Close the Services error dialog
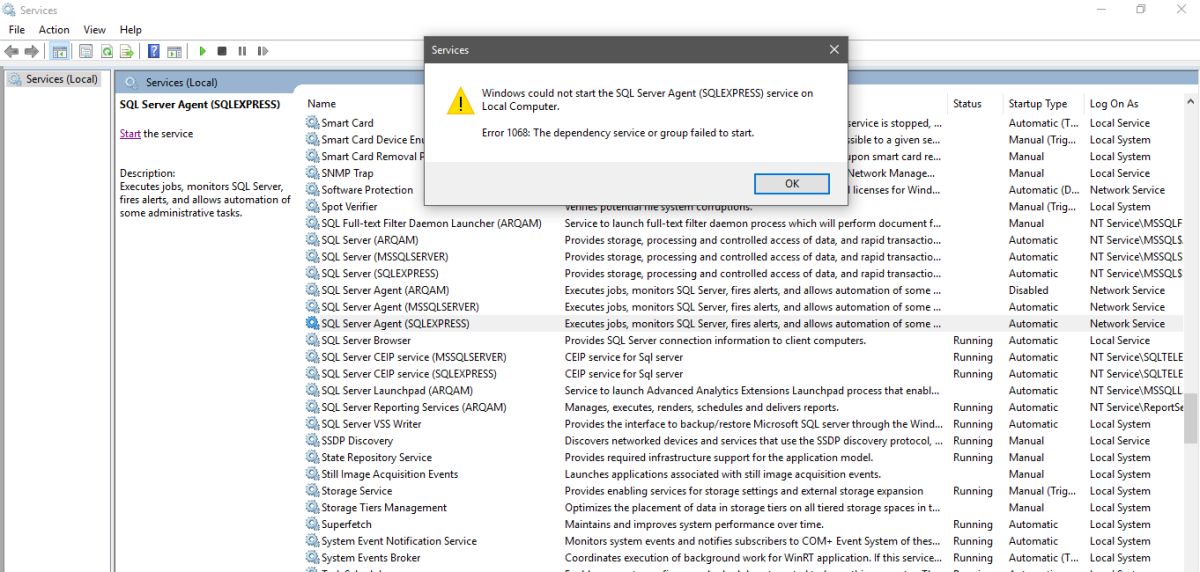Image resolution: width=1200 pixels, height=572 pixels. tap(834, 49)
